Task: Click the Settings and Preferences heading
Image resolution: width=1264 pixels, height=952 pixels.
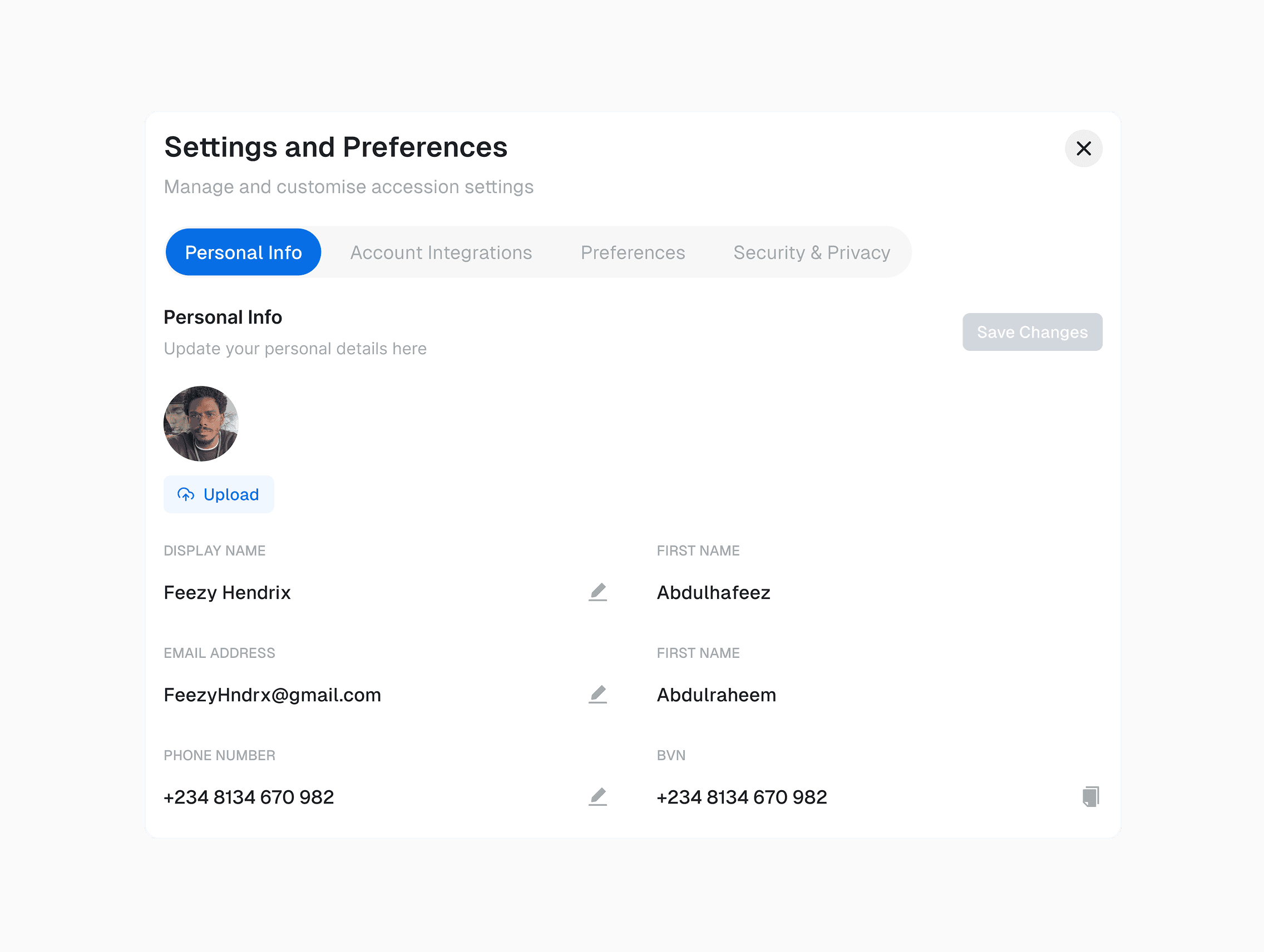Action: (x=335, y=147)
